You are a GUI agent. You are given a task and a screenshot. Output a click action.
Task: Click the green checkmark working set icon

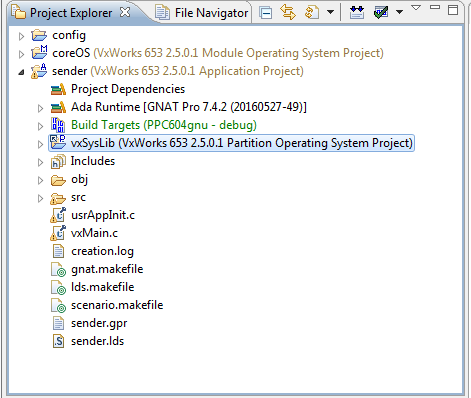click(x=381, y=13)
